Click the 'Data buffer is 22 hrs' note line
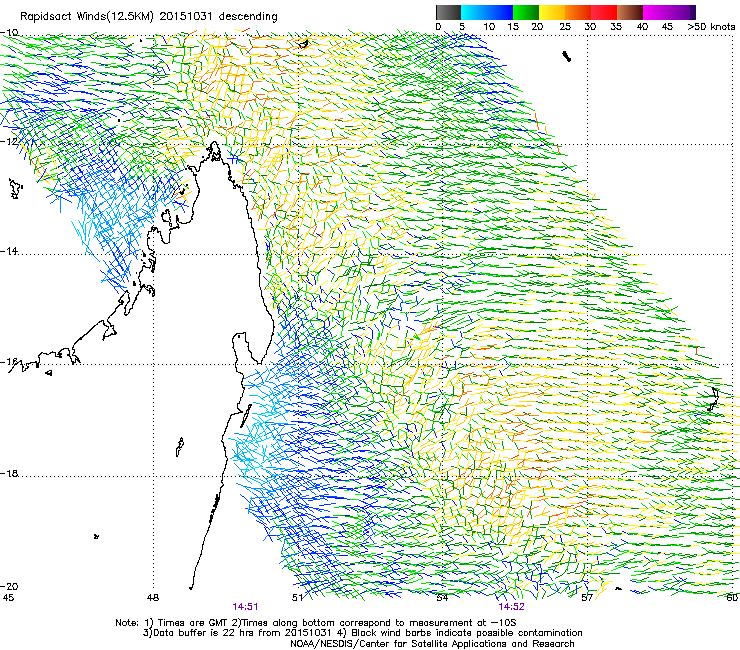The image size is (740, 650). click(362, 633)
